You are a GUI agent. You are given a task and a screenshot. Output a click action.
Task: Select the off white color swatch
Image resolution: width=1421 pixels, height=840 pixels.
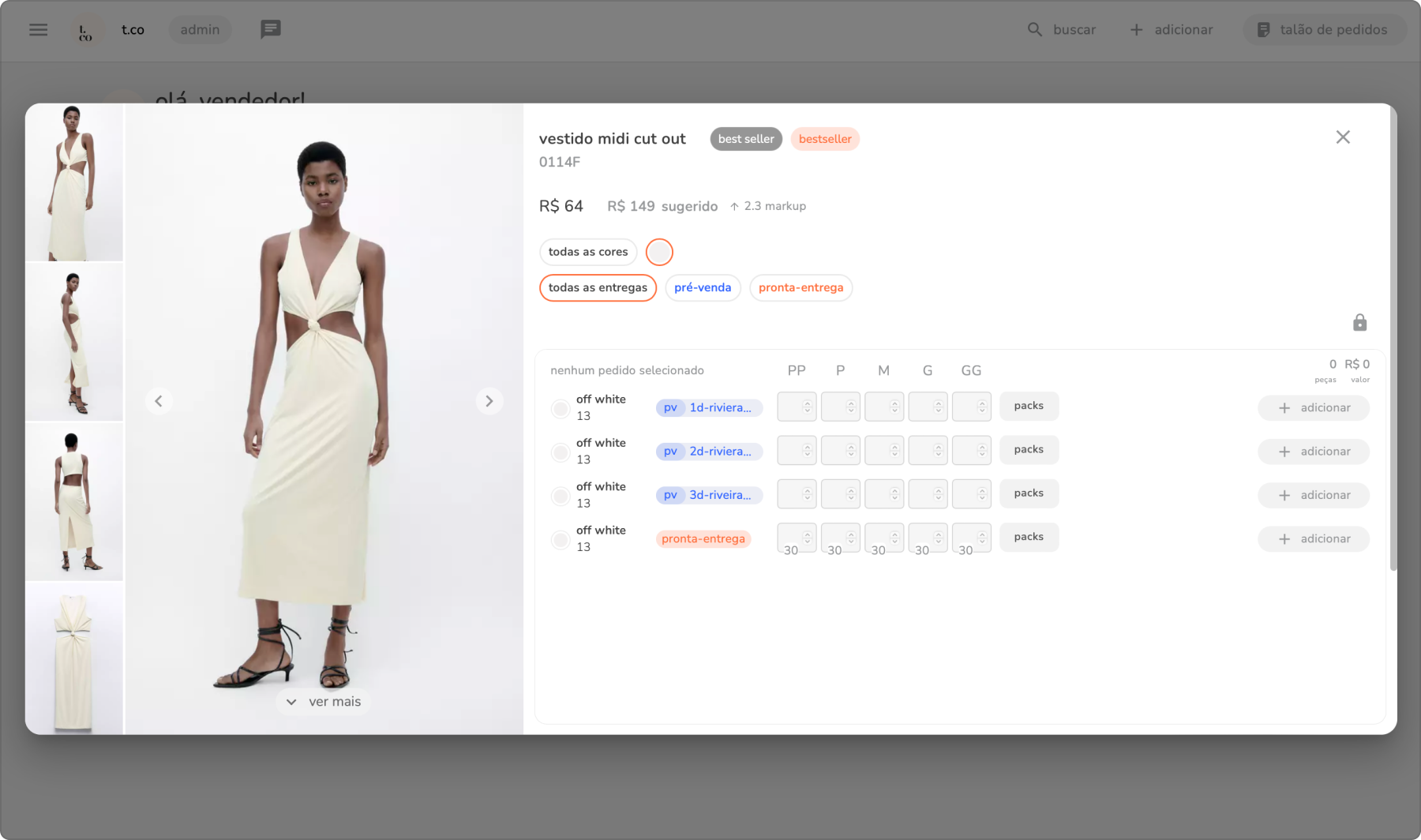click(659, 253)
